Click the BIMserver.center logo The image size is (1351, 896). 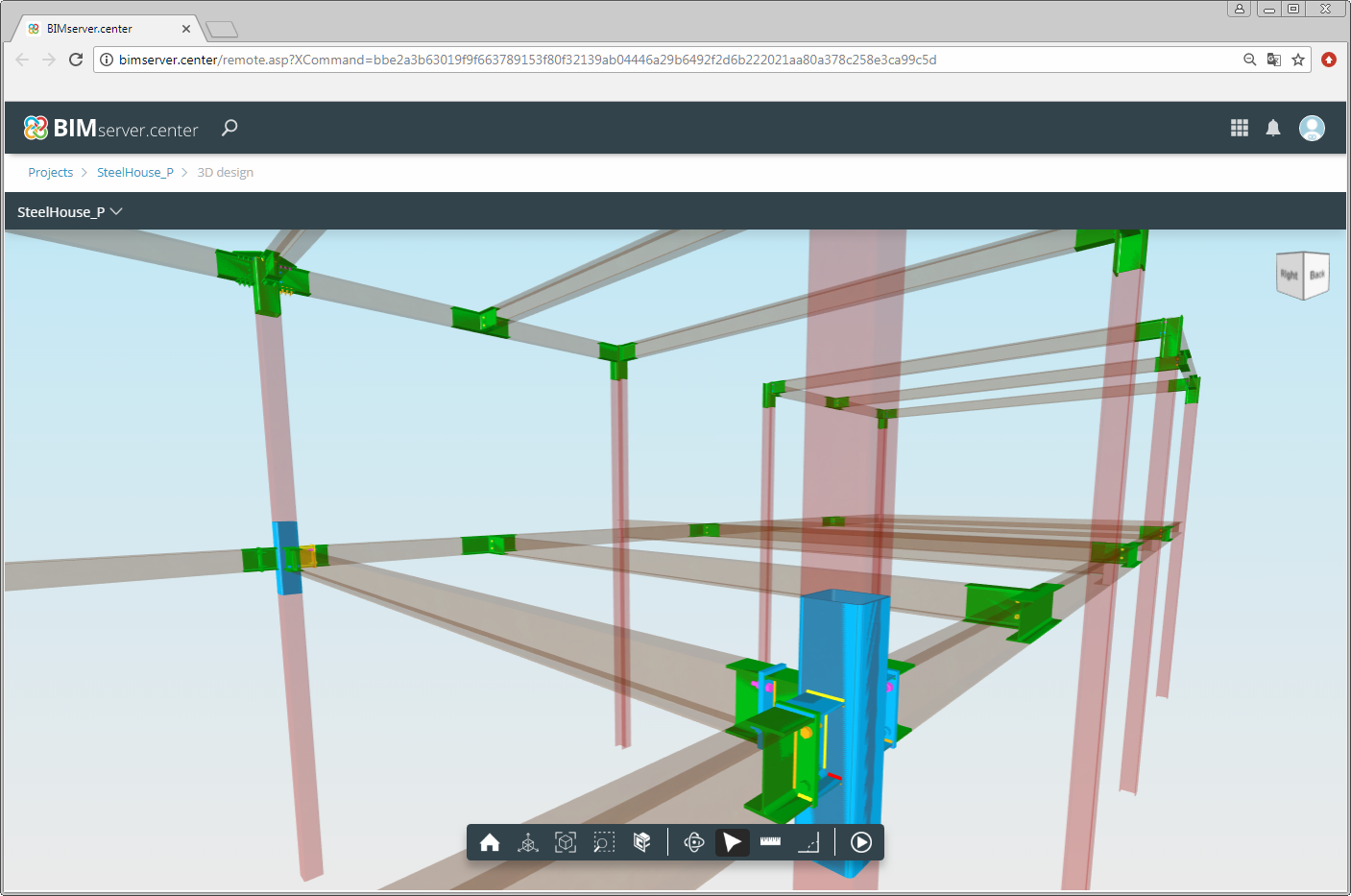pos(111,128)
